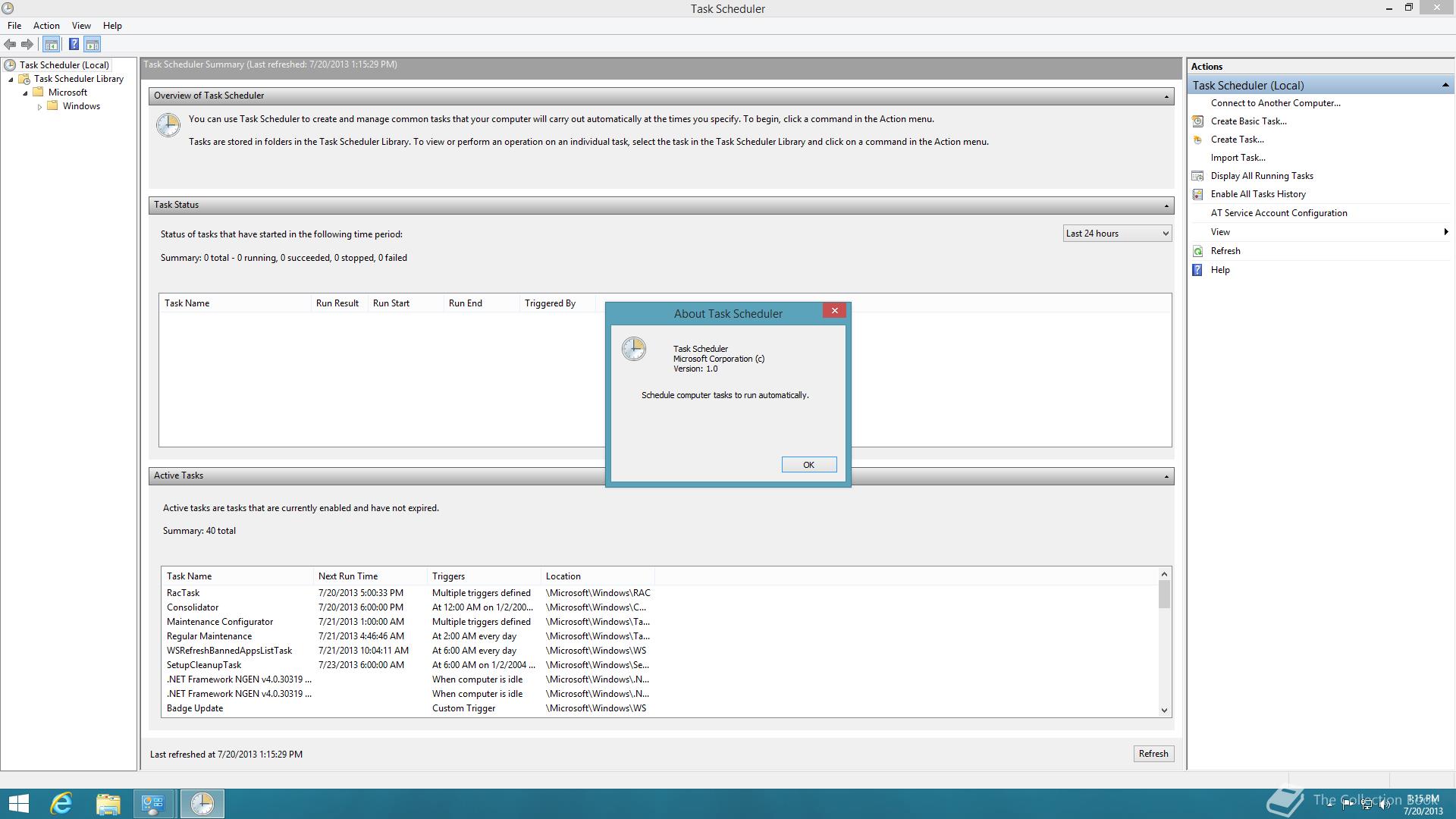Open File Explorer from taskbar
Screen dimensions: 1456x819
(x=108, y=804)
